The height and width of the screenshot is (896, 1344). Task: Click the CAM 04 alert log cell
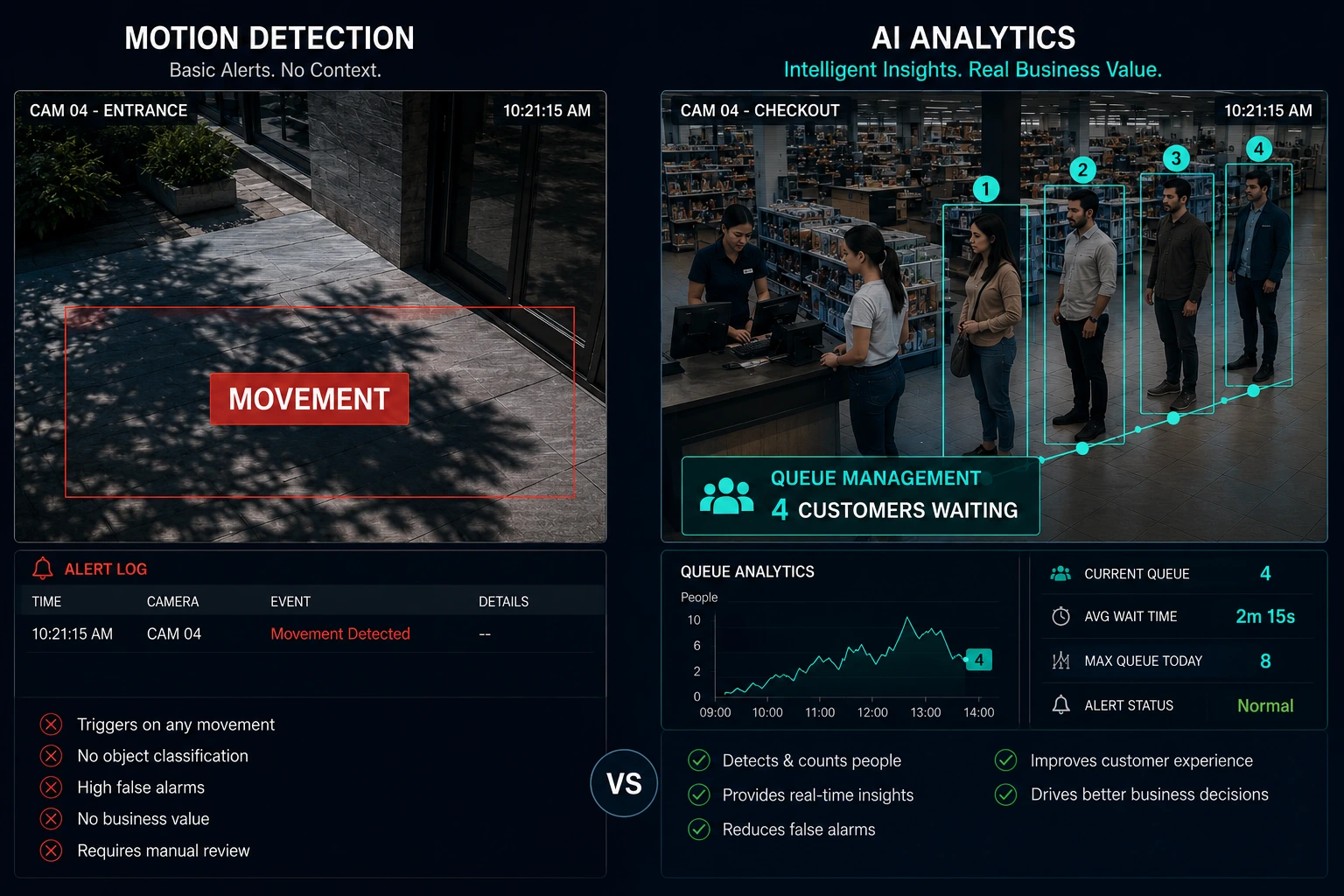[174, 633]
